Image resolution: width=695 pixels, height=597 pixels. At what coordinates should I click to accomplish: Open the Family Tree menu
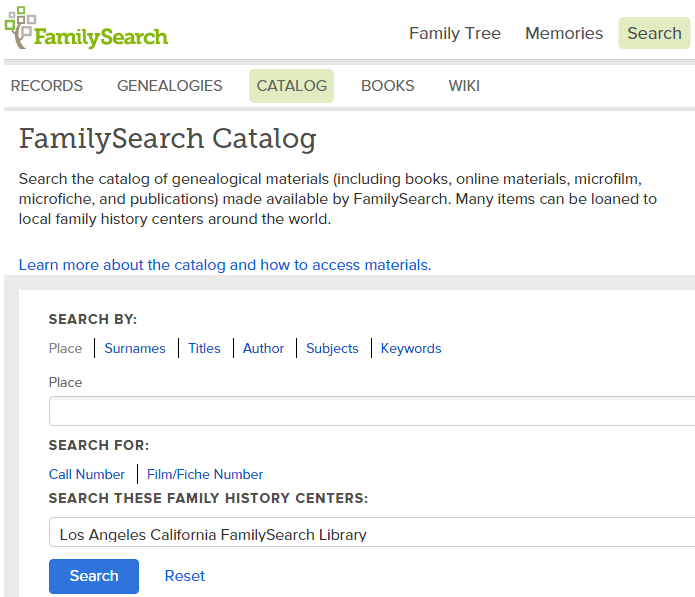(x=454, y=33)
